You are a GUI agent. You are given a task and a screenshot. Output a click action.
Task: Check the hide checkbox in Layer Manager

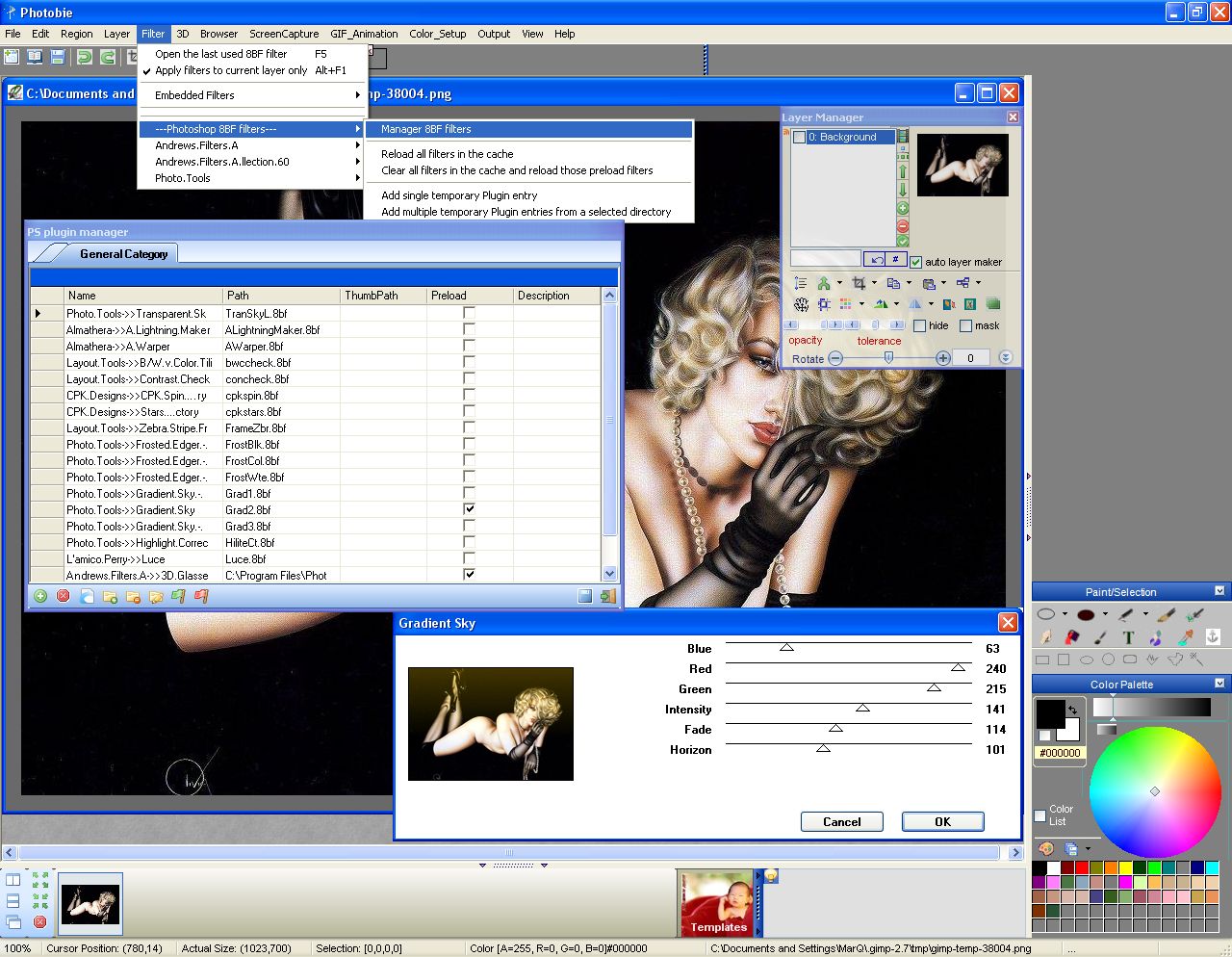coord(919,325)
